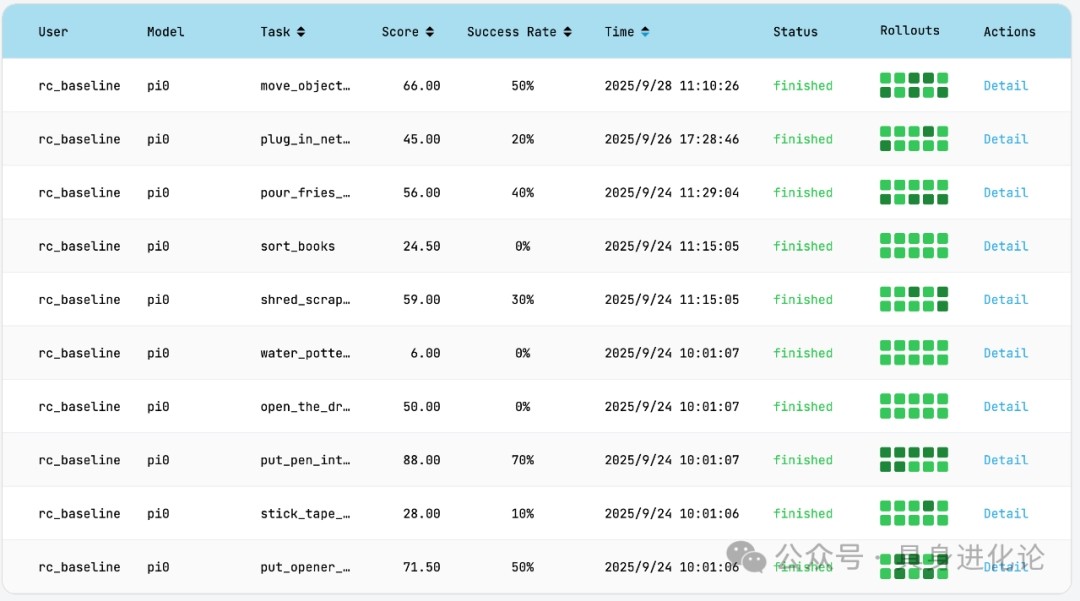
Task: View Detail of stick_tape task
Action: [x=1005, y=514]
